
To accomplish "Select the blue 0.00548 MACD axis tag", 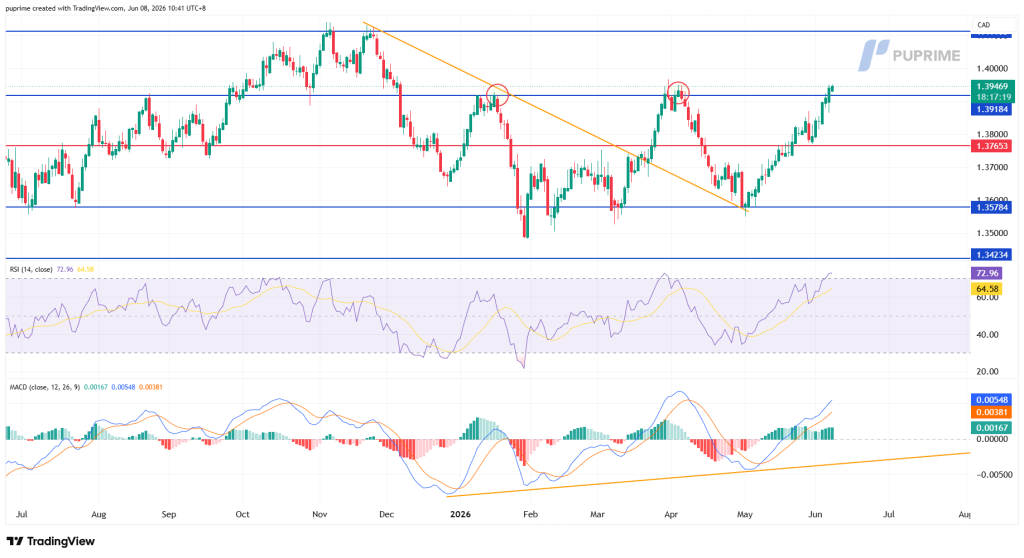I will pyautogui.click(x=992, y=399).
